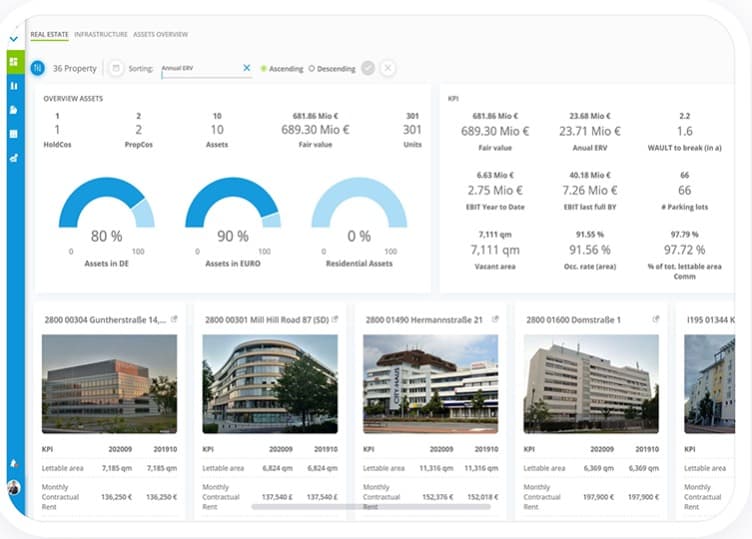Click the Hermannstraße 21 property title
This screenshot has width=752, height=539.
424,320
